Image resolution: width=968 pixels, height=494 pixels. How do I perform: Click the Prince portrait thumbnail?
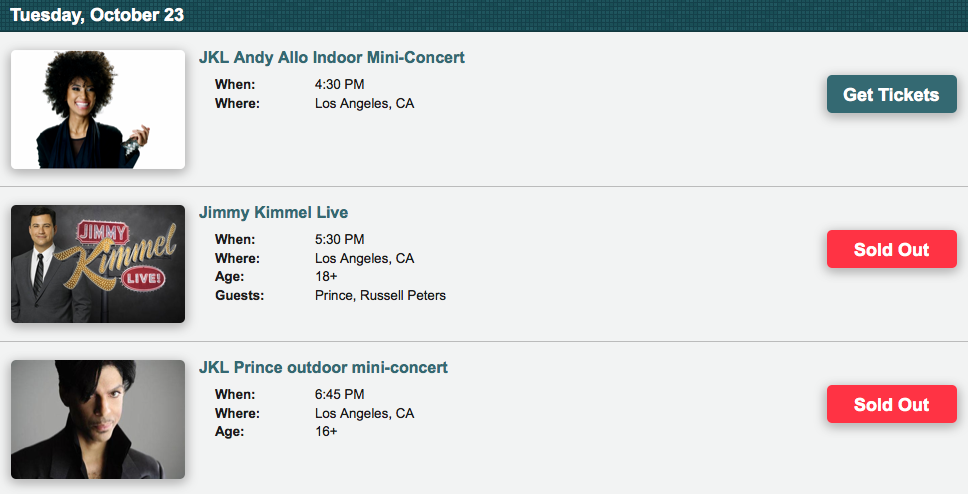pos(98,419)
